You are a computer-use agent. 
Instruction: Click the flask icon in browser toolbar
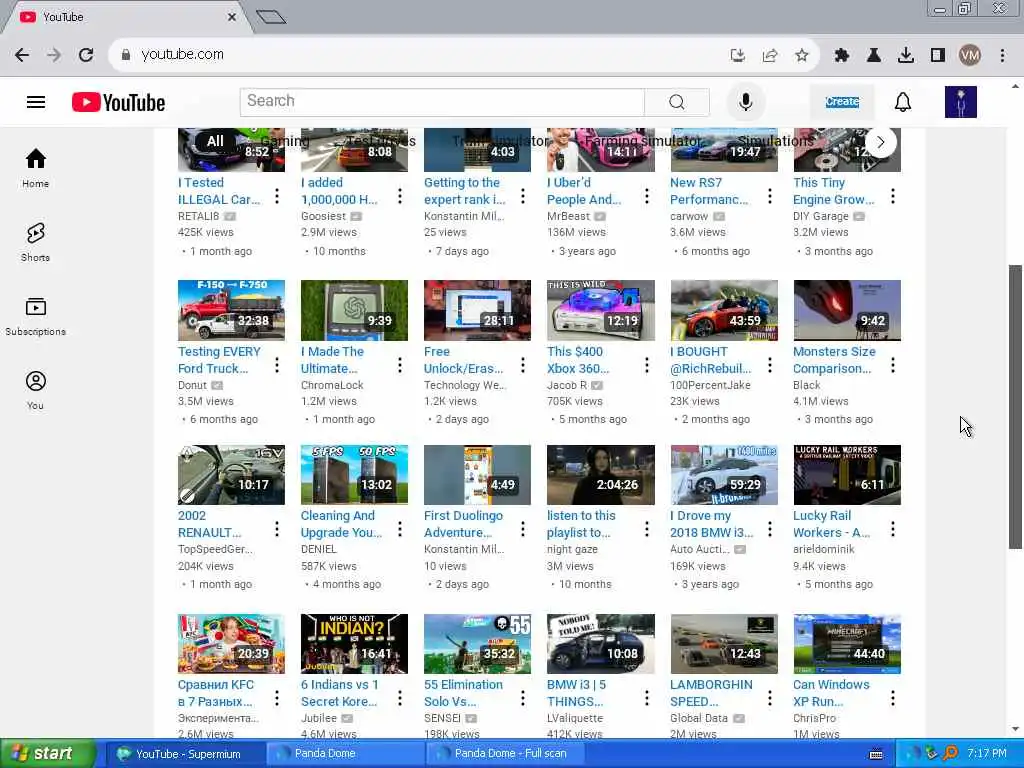pyautogui.click(x=873, y=56)
